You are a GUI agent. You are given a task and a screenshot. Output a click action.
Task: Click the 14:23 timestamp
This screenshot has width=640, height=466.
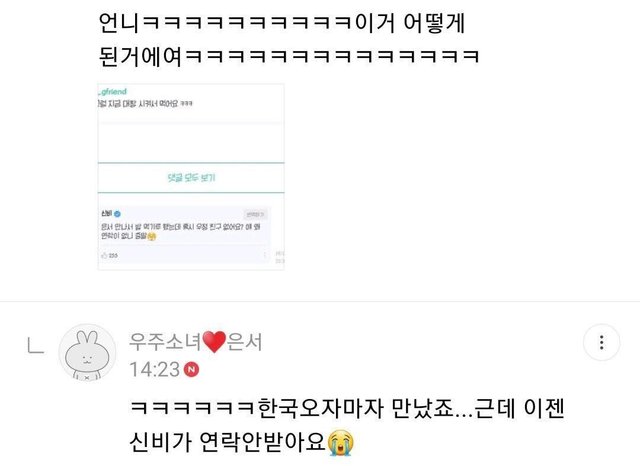coord(155,369)
